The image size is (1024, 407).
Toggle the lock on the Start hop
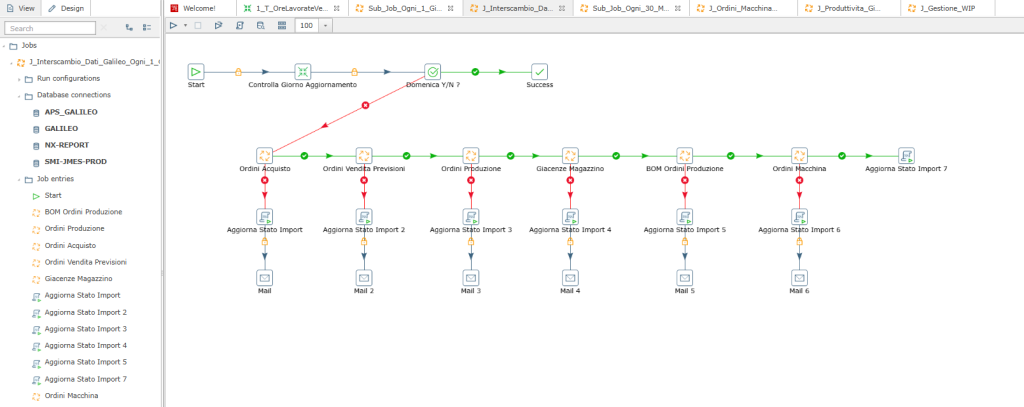(x=238, y=71)
